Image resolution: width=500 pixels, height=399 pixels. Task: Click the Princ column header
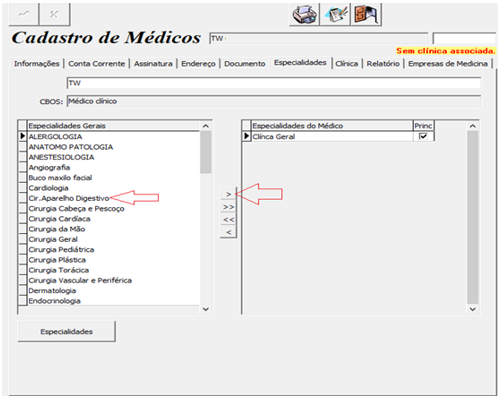[423, 126]
